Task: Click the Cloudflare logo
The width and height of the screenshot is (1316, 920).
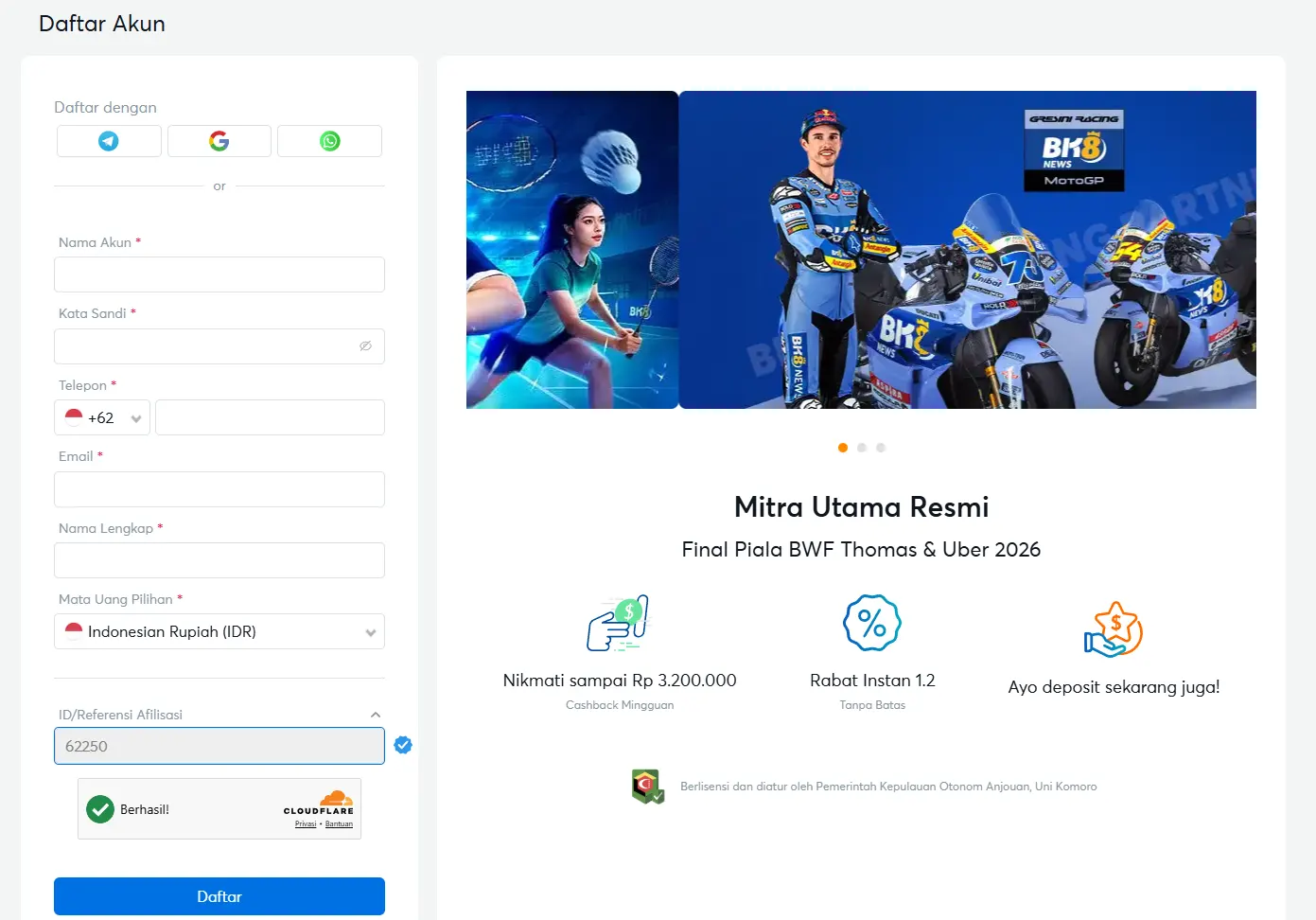Action: 319,803
